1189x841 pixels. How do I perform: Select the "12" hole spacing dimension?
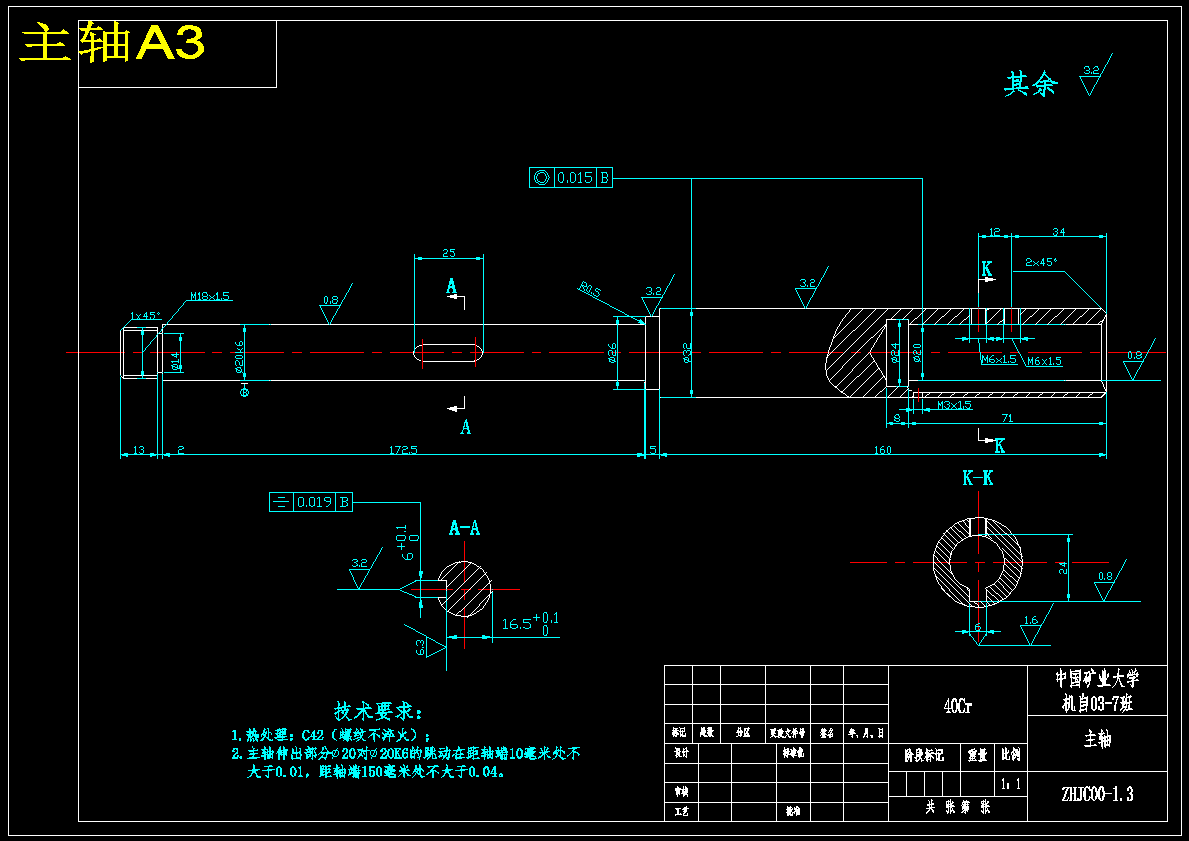click(x=995, y=232)
